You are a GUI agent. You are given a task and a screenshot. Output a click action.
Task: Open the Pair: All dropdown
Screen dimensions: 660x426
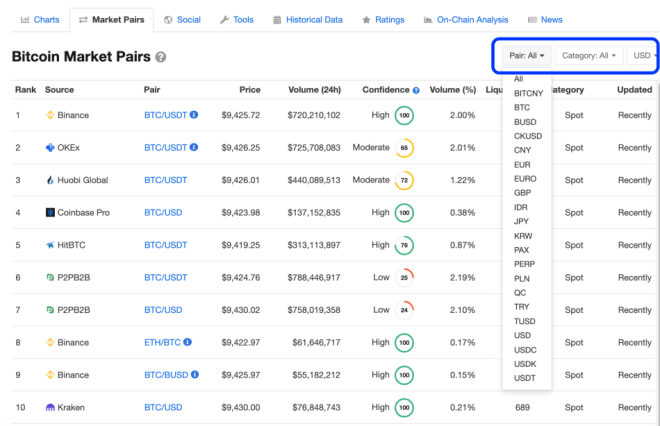[526, 56]
